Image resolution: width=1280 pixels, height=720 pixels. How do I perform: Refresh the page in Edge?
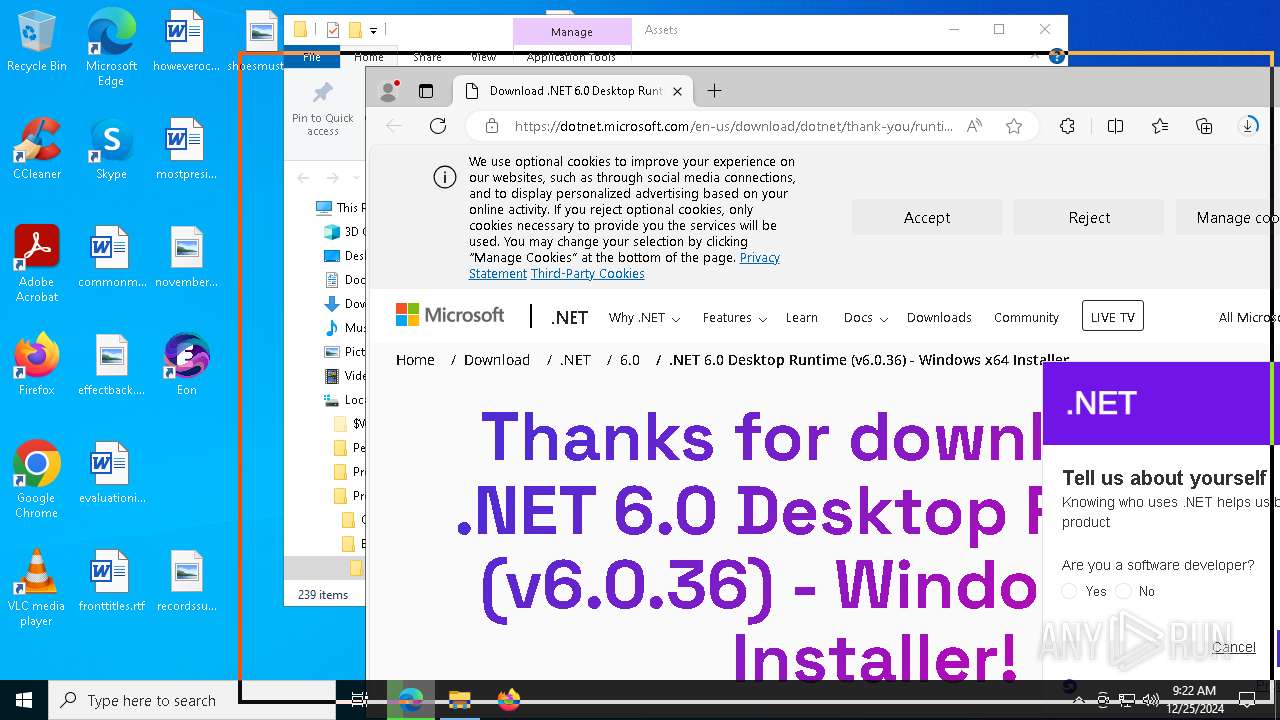(x=438, y=126)
